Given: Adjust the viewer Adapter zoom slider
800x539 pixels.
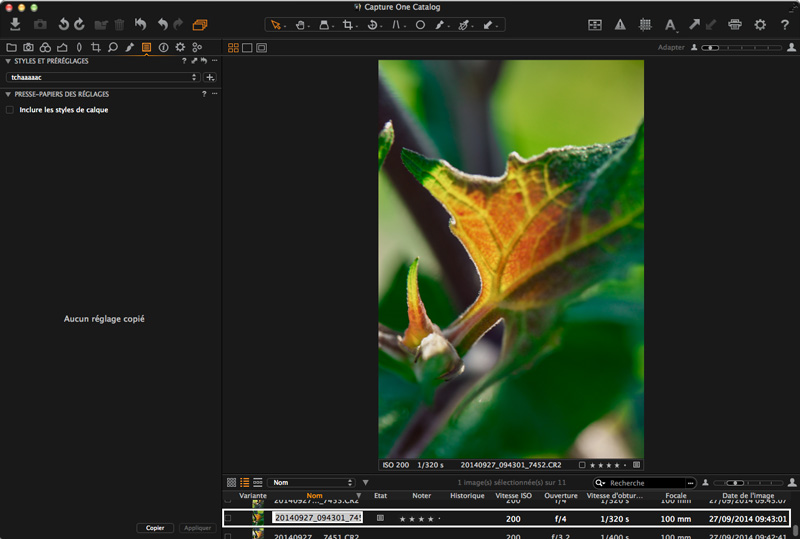Looking at the screenshot, I should pos(741,47).
